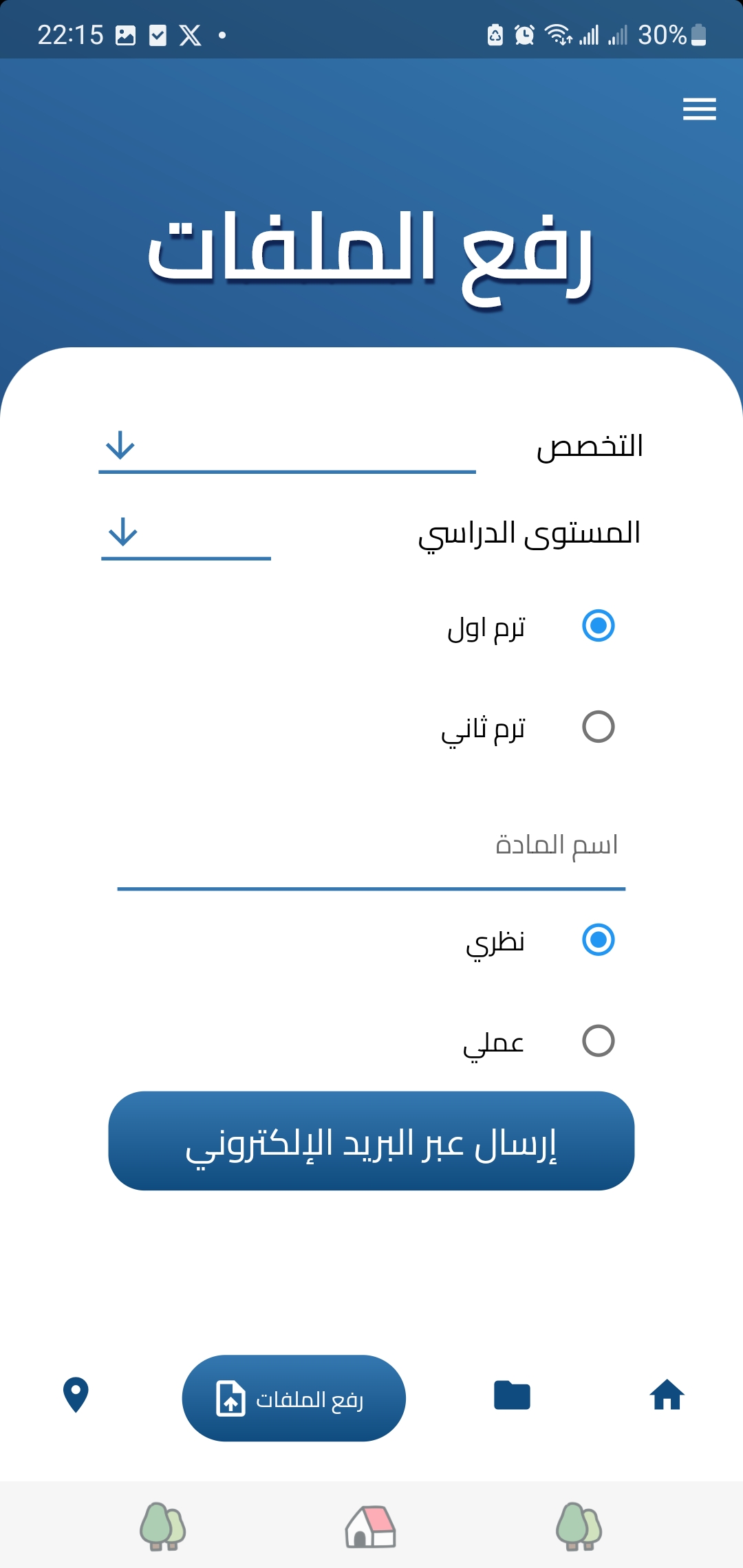Image resolution: width=743 pixels, height=1568 pixels.
Task: Select the ترم اول radio button
Action: 598,626
